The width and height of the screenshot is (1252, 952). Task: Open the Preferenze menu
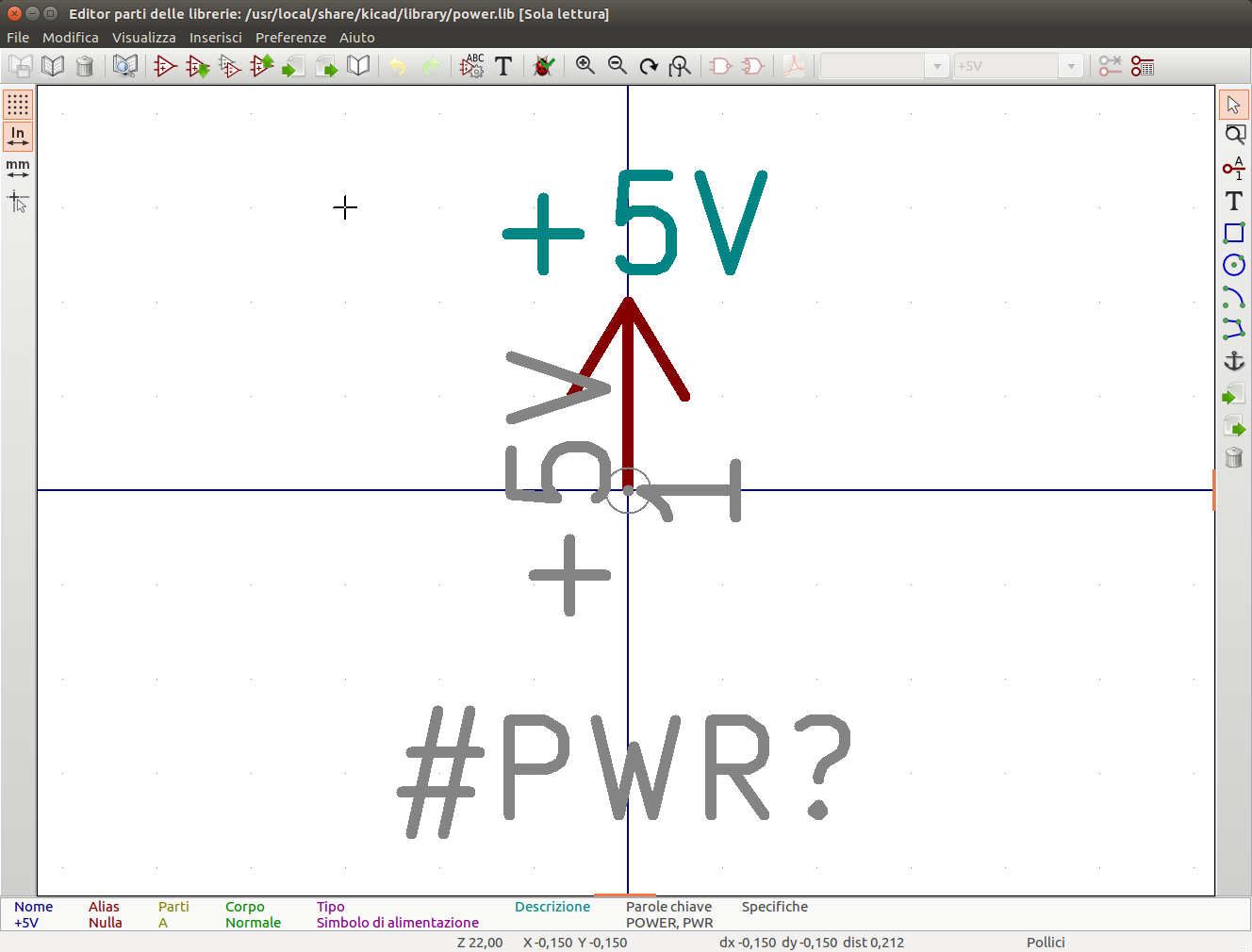290,38
